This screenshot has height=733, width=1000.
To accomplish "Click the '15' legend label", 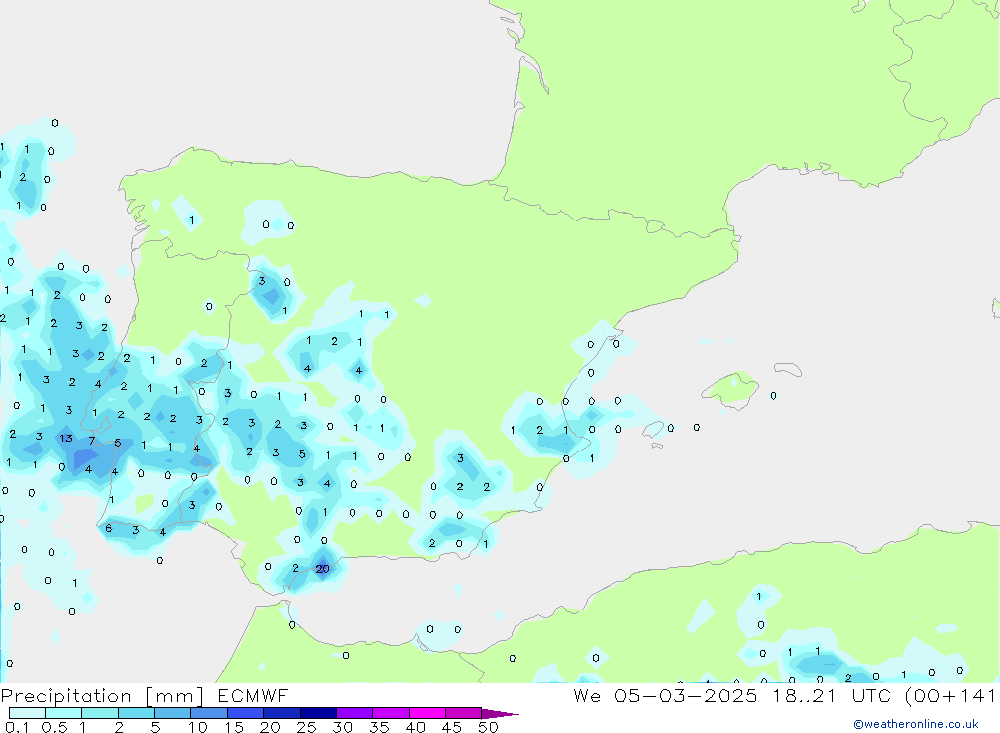I will coord(233,727).
